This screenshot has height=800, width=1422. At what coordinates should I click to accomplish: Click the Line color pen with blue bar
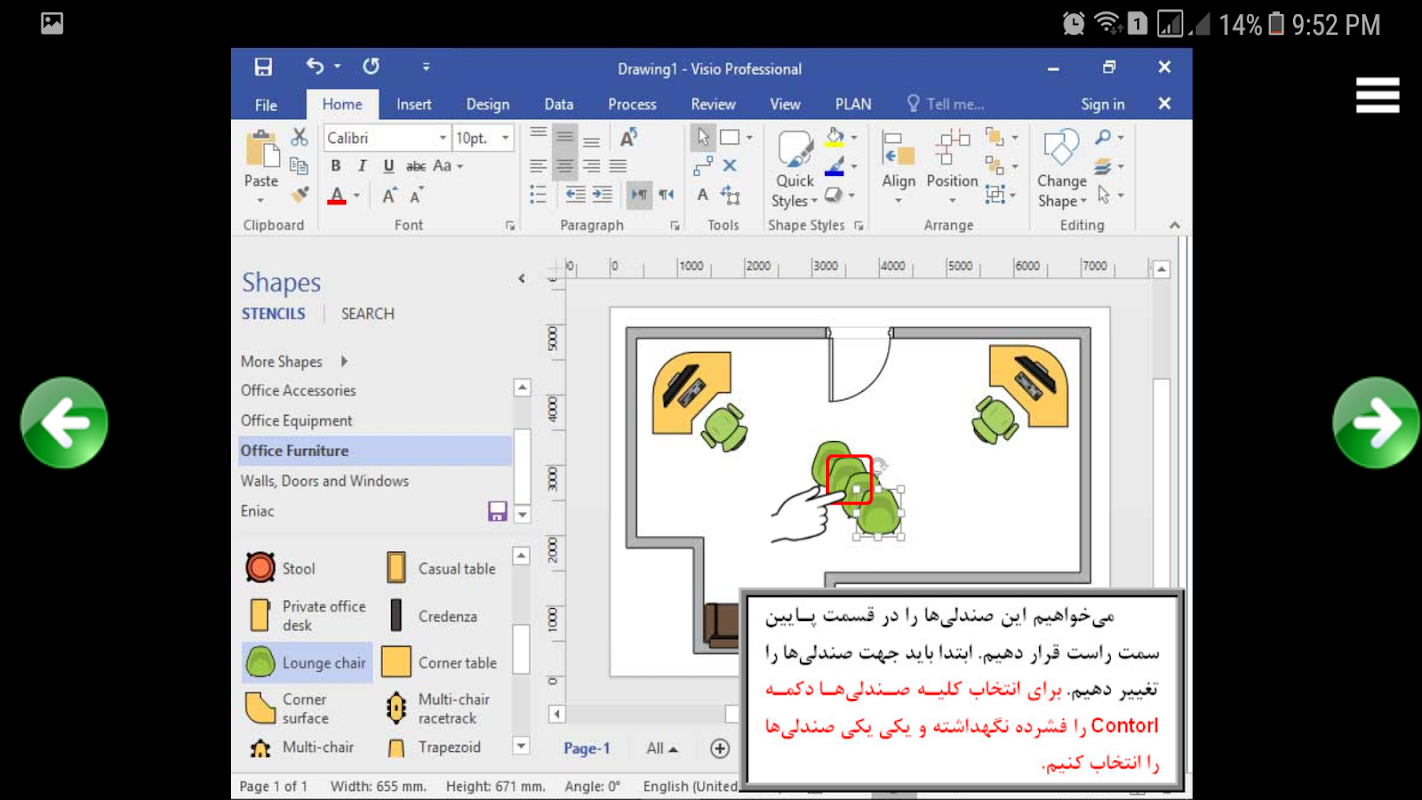pyautogui.click(x=835, y=166)
